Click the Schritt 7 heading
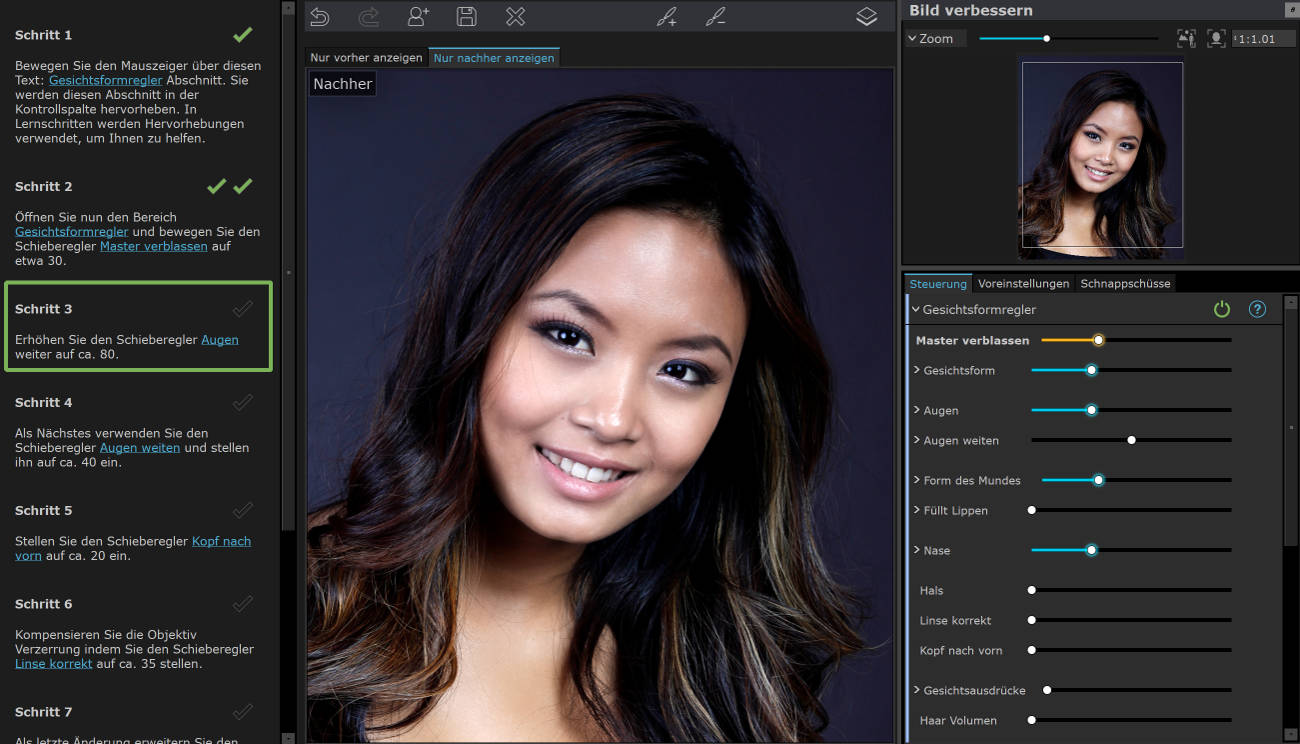The height and width of the screenshot is (744, 1300). point(43,713)
